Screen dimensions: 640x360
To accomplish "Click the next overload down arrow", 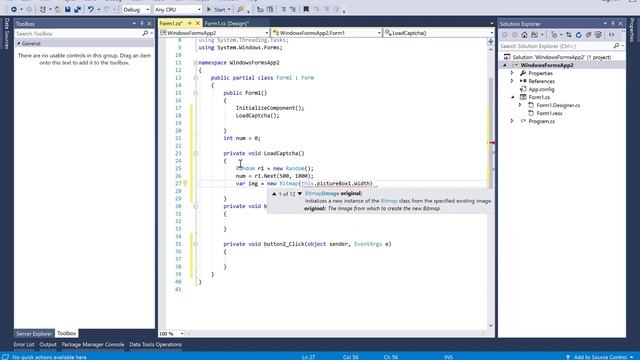I will click(x=300, y=194).
